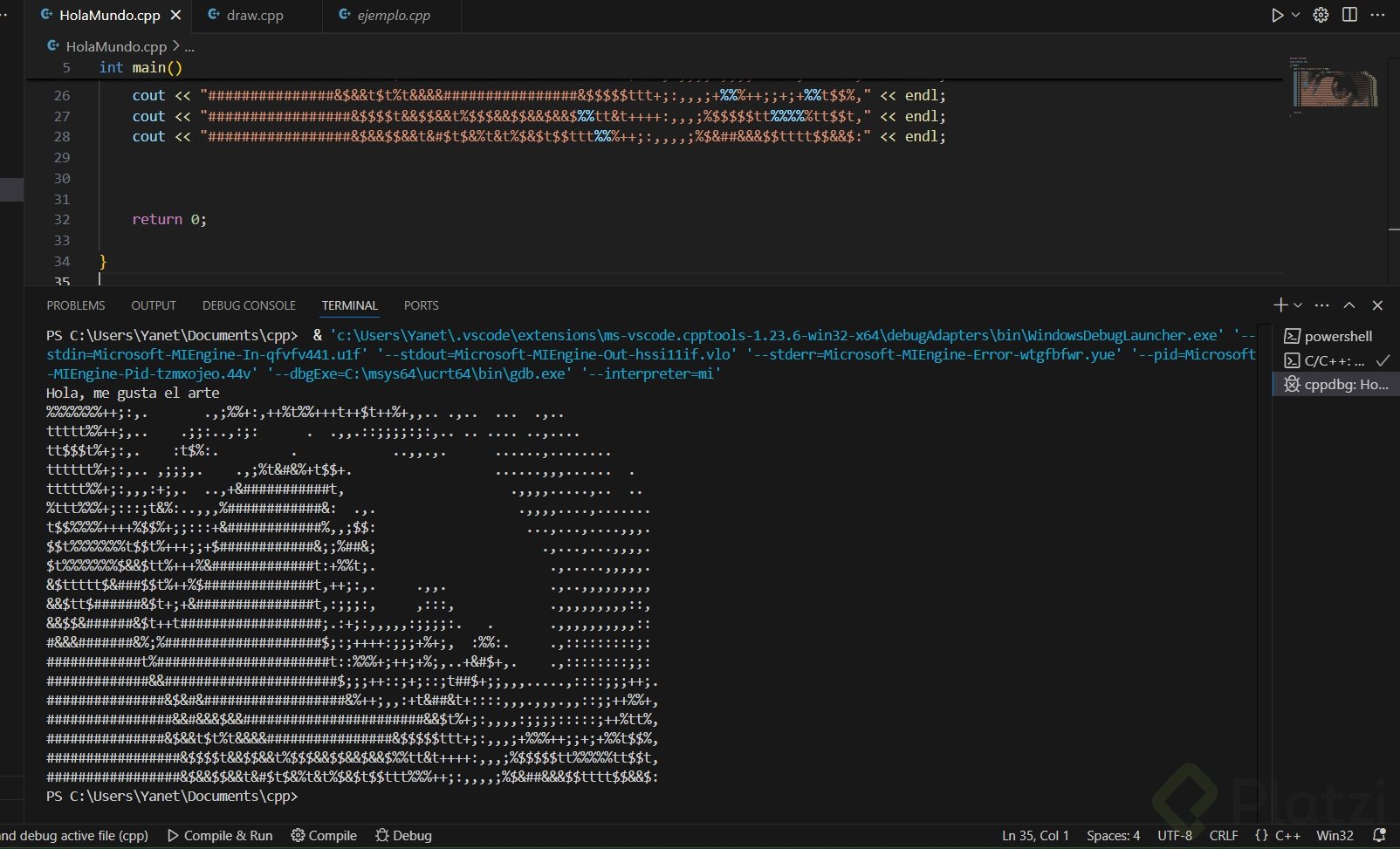Open the editor More Actions ellipsis
1400x849 pixels.
[1378, 15]
